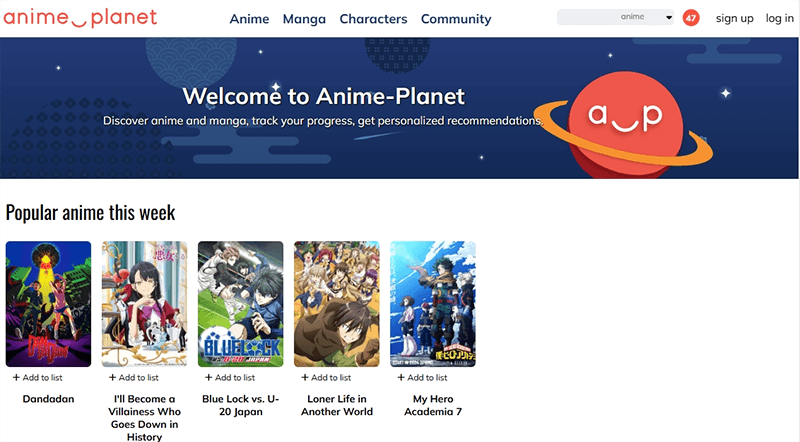Add Dandadan to list
Screen dimensions: 800x442
(x=37, y=378)
